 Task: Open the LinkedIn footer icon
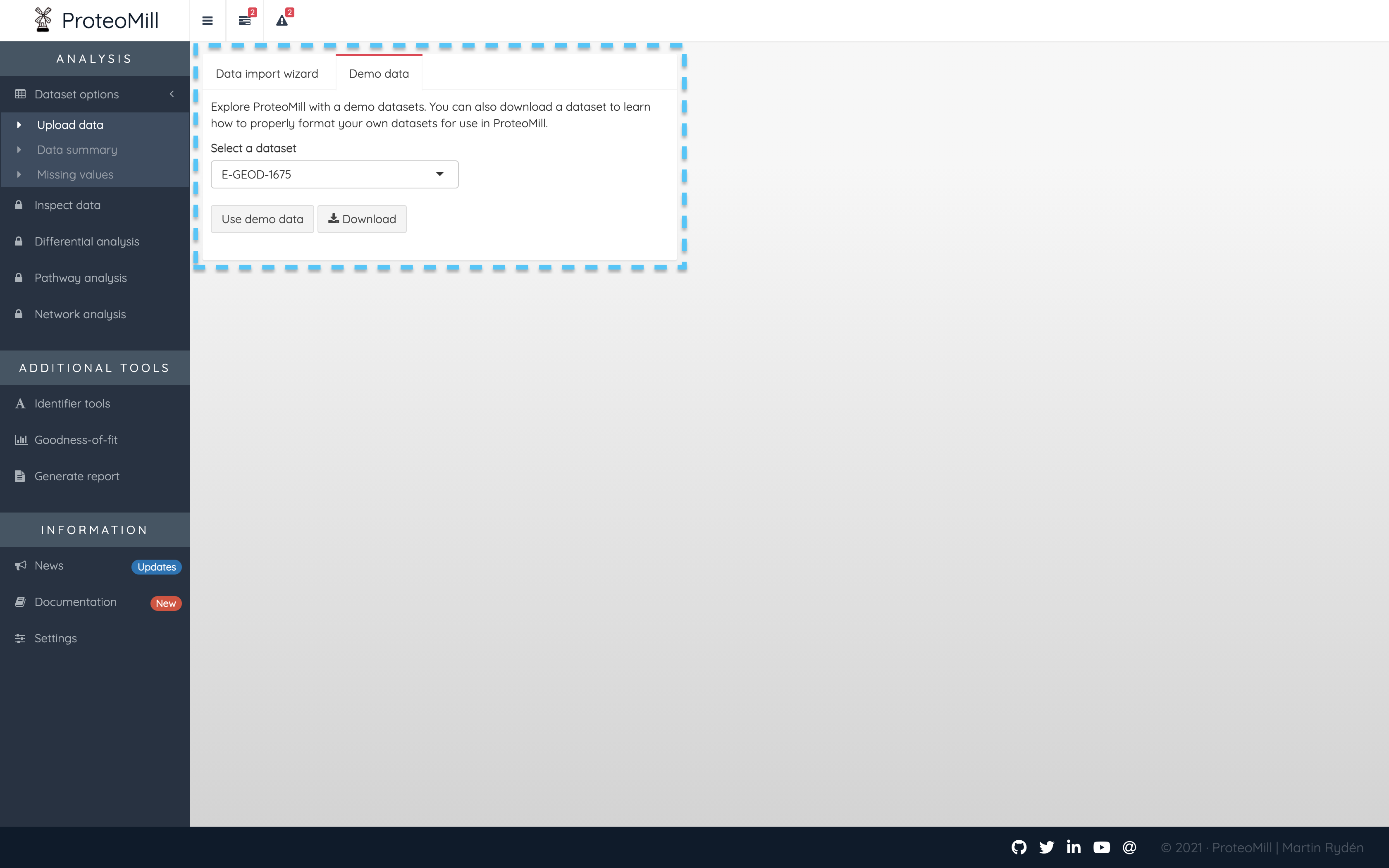pyautogui.click(x=1073, y=847)
